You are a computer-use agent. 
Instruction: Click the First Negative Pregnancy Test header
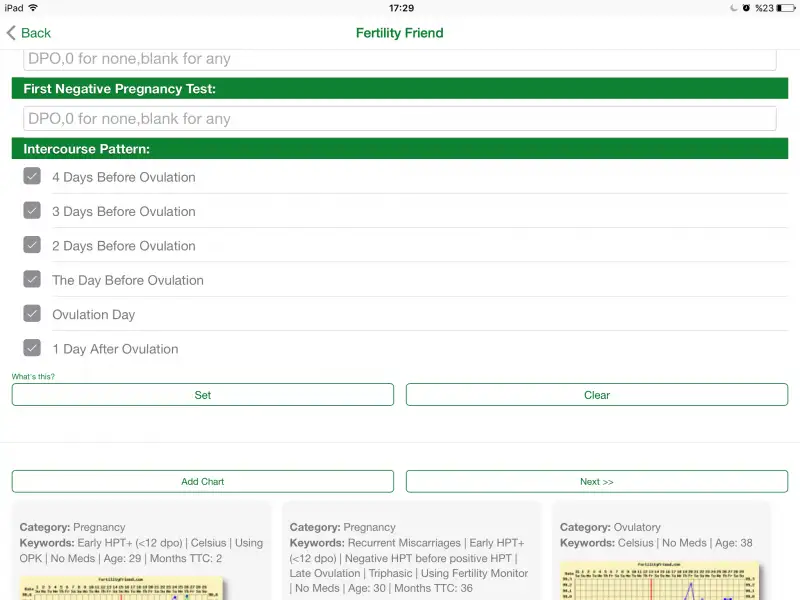pyautogui.click(x=399, y=89)
